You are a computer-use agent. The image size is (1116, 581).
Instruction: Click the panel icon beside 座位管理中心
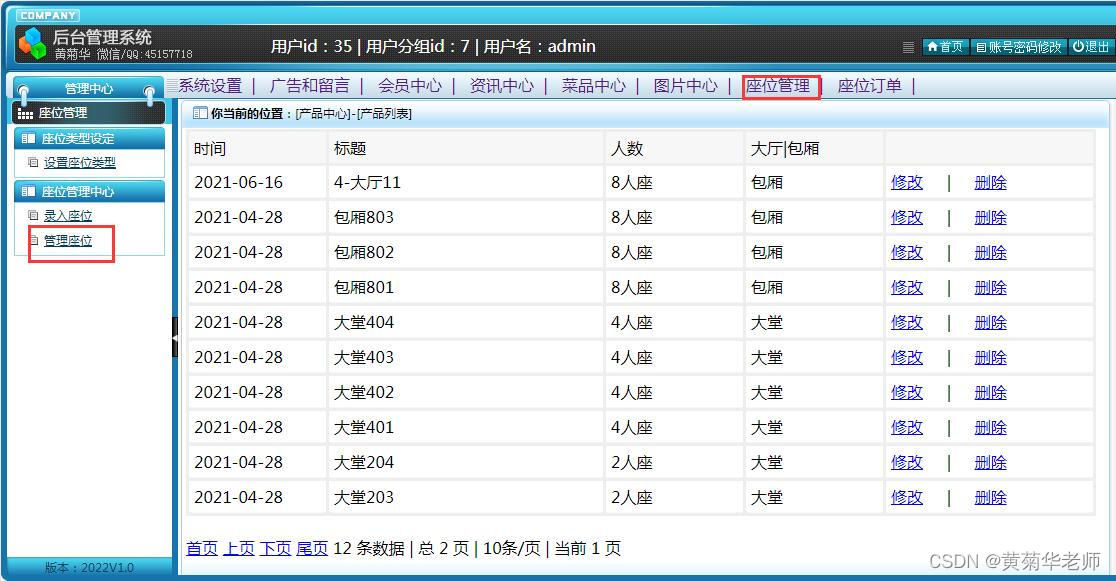click(28, 191)
